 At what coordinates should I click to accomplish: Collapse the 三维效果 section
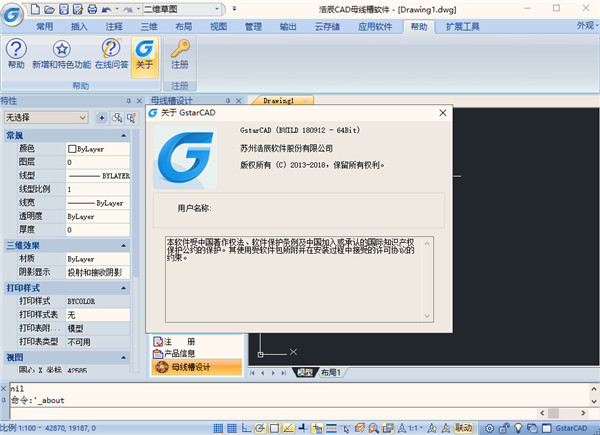point(124,246)
